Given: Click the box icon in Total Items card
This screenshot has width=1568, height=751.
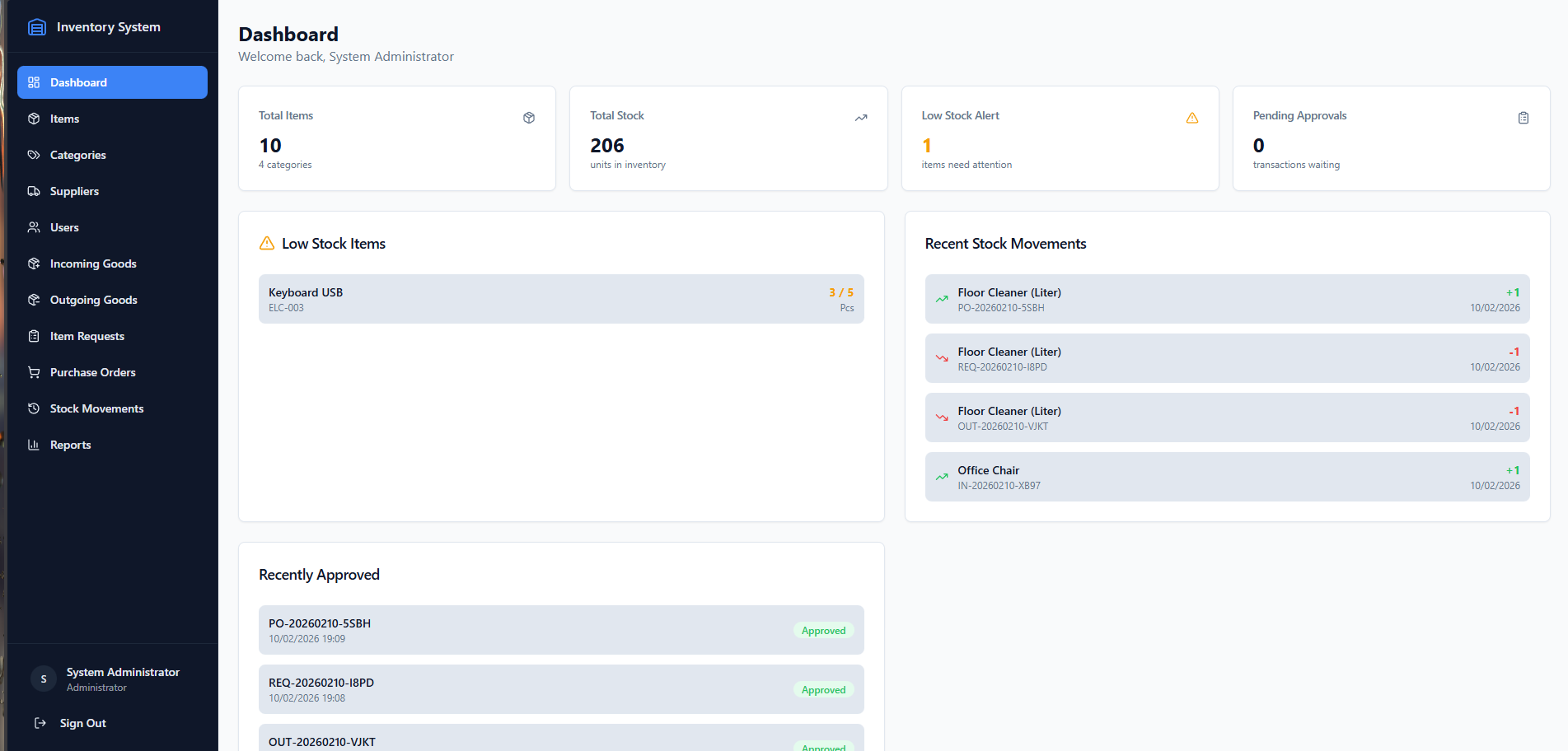Looking at the screenshot, I should pyautogui.click(x=529, y=118).
